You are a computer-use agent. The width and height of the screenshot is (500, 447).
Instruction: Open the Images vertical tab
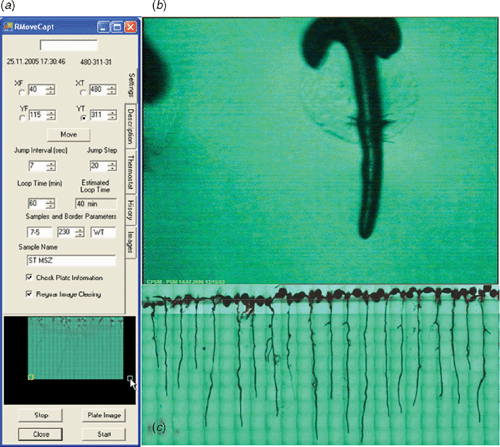pyautogui.click(x=131, y=242)
